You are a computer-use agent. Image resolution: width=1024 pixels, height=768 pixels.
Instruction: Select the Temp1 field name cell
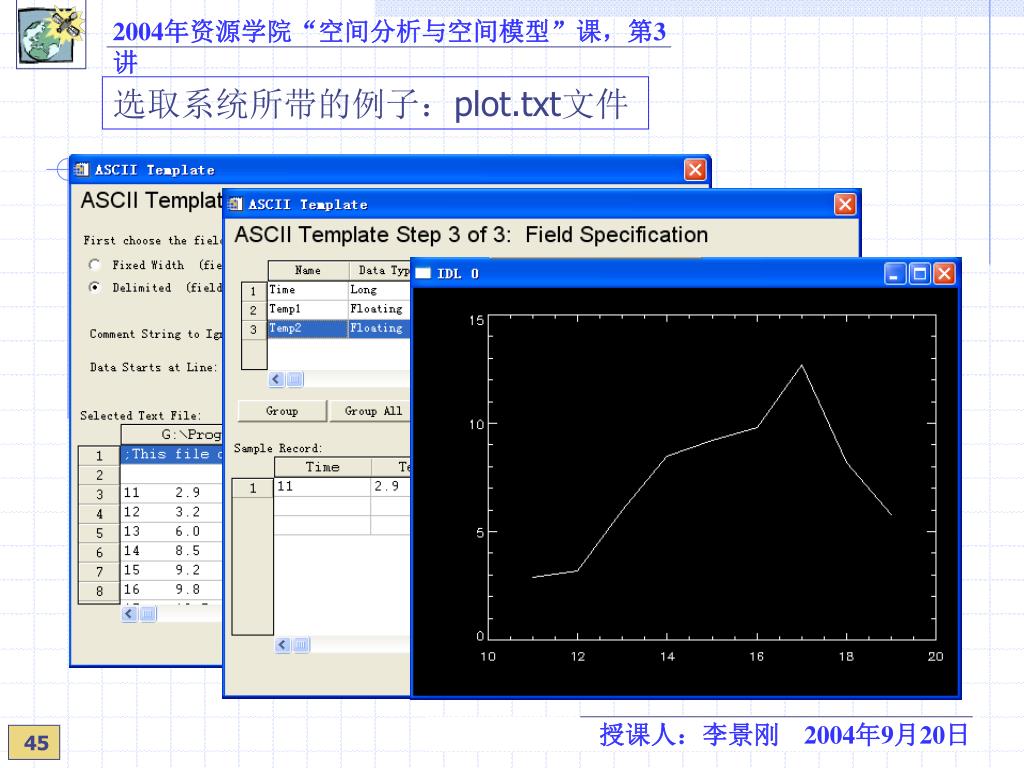307,309
